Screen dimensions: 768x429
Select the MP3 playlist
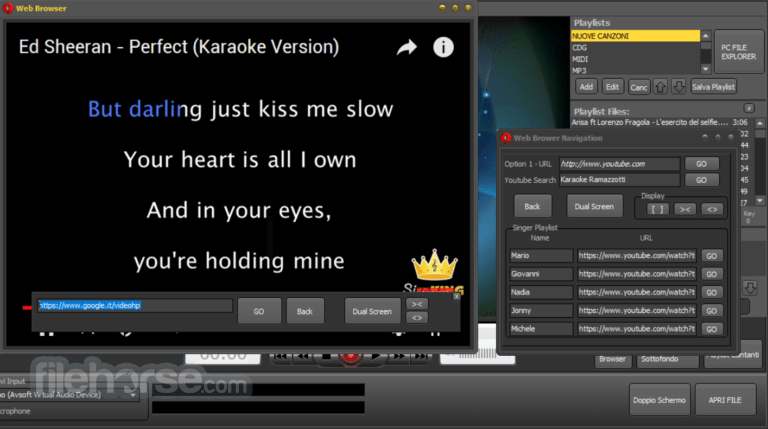click(x=635, y=71)
